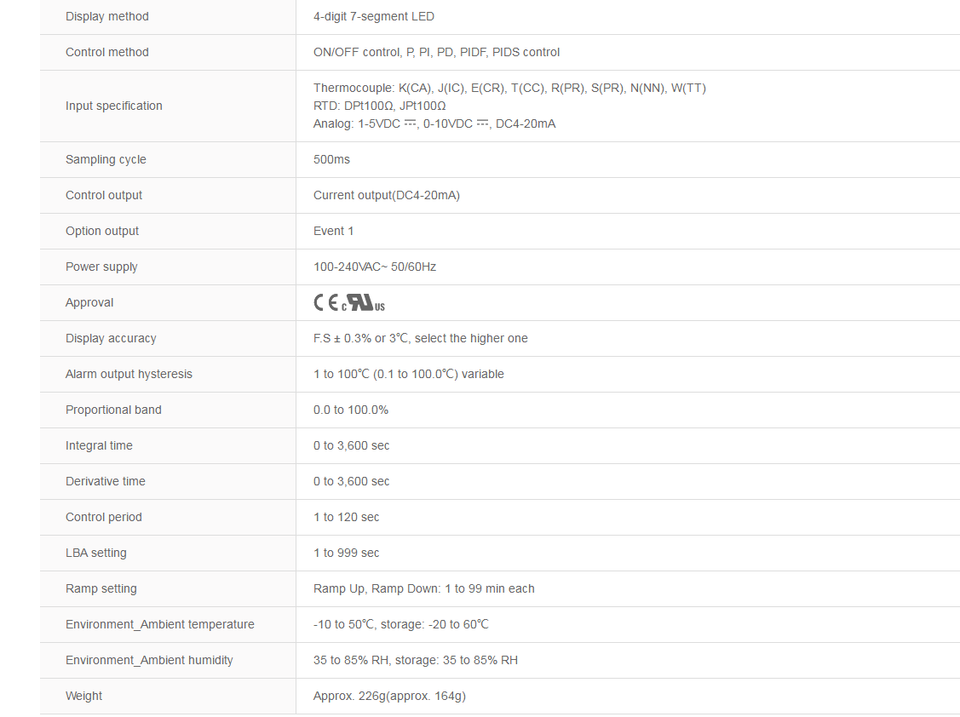Click the DC symbol after 1-5VDC
960x717 pixels.
[410, 124]
